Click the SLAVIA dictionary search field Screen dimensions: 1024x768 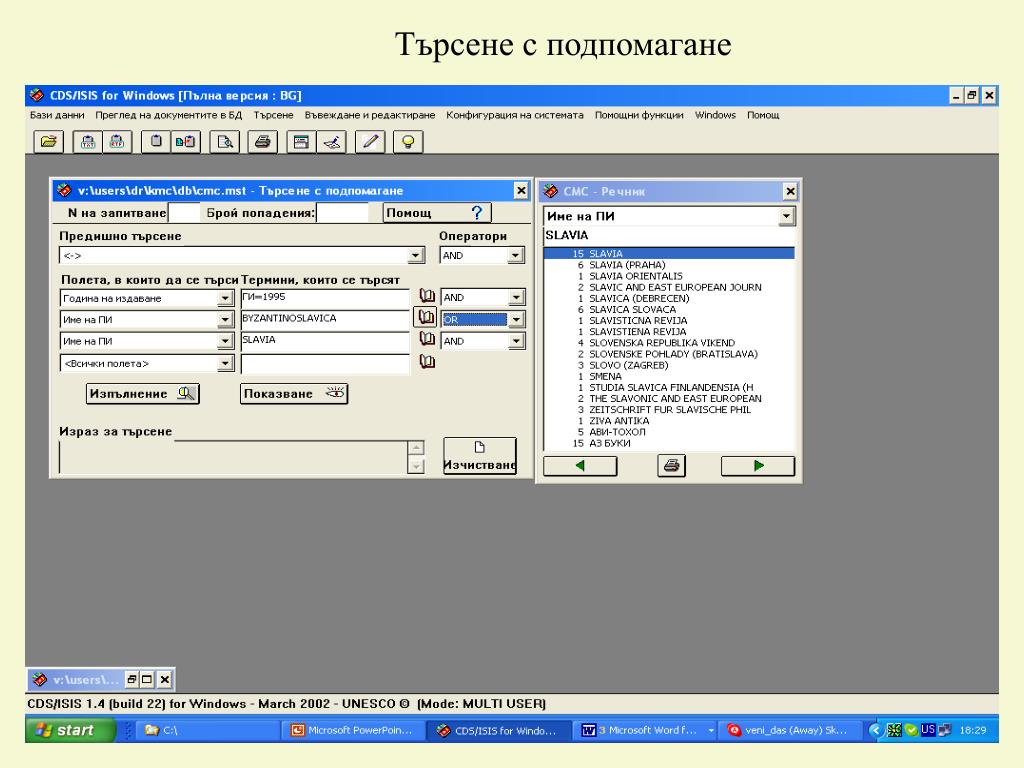tap(669, 235)
